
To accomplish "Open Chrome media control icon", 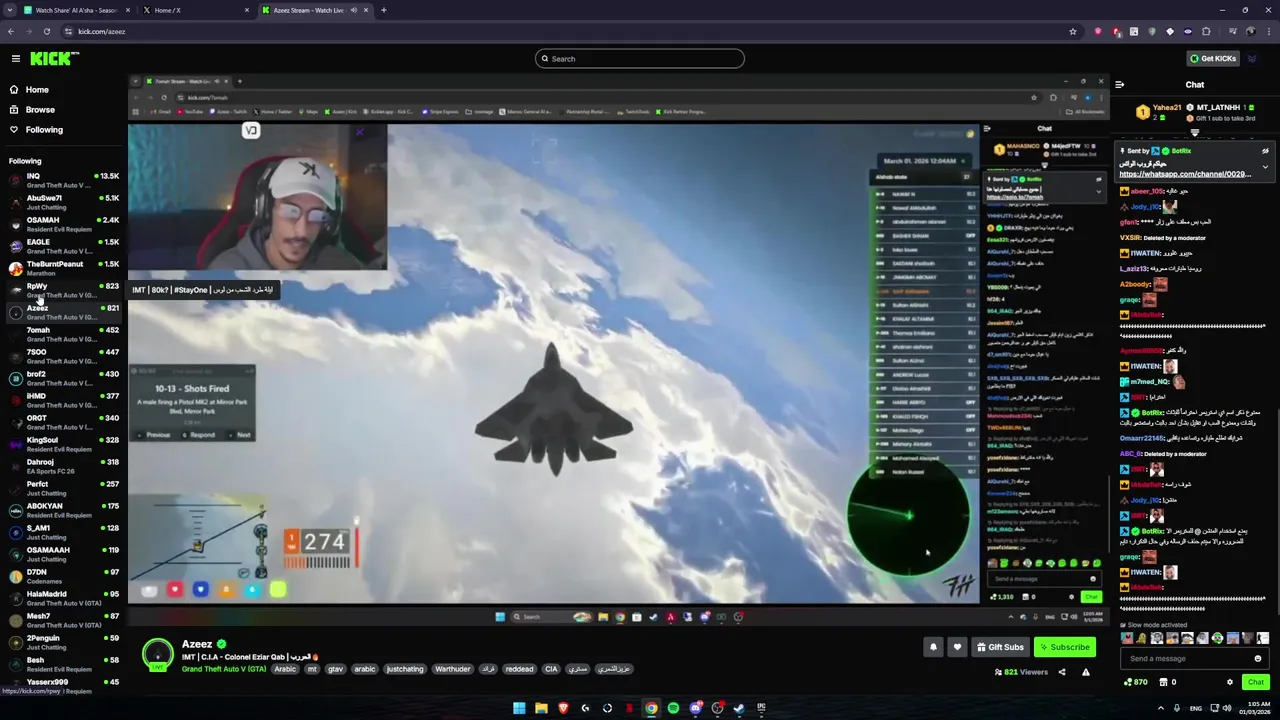I will pyautogui.click(x=1231, y=32).
